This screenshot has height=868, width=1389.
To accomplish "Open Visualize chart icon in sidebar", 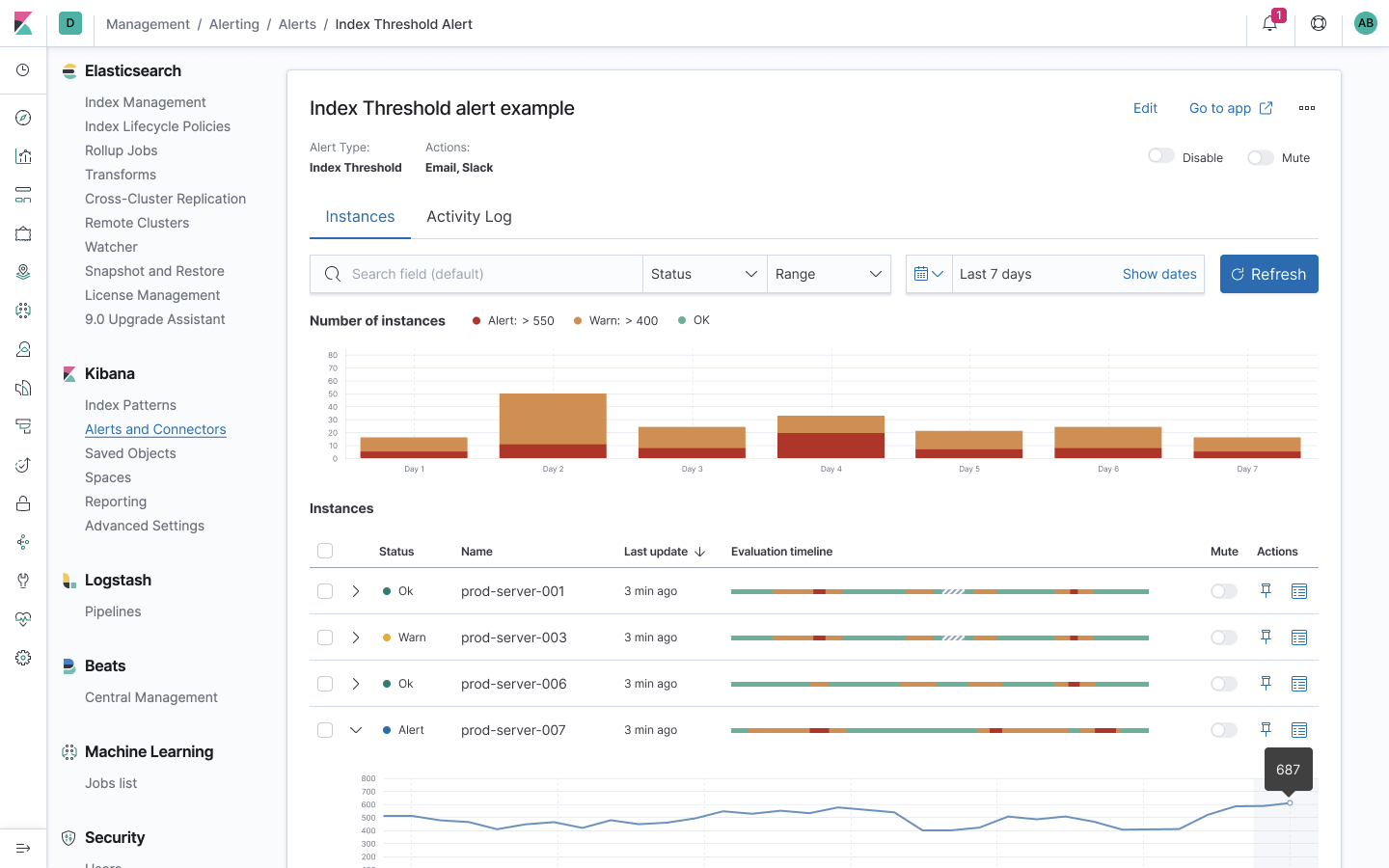I will (23, 156).
